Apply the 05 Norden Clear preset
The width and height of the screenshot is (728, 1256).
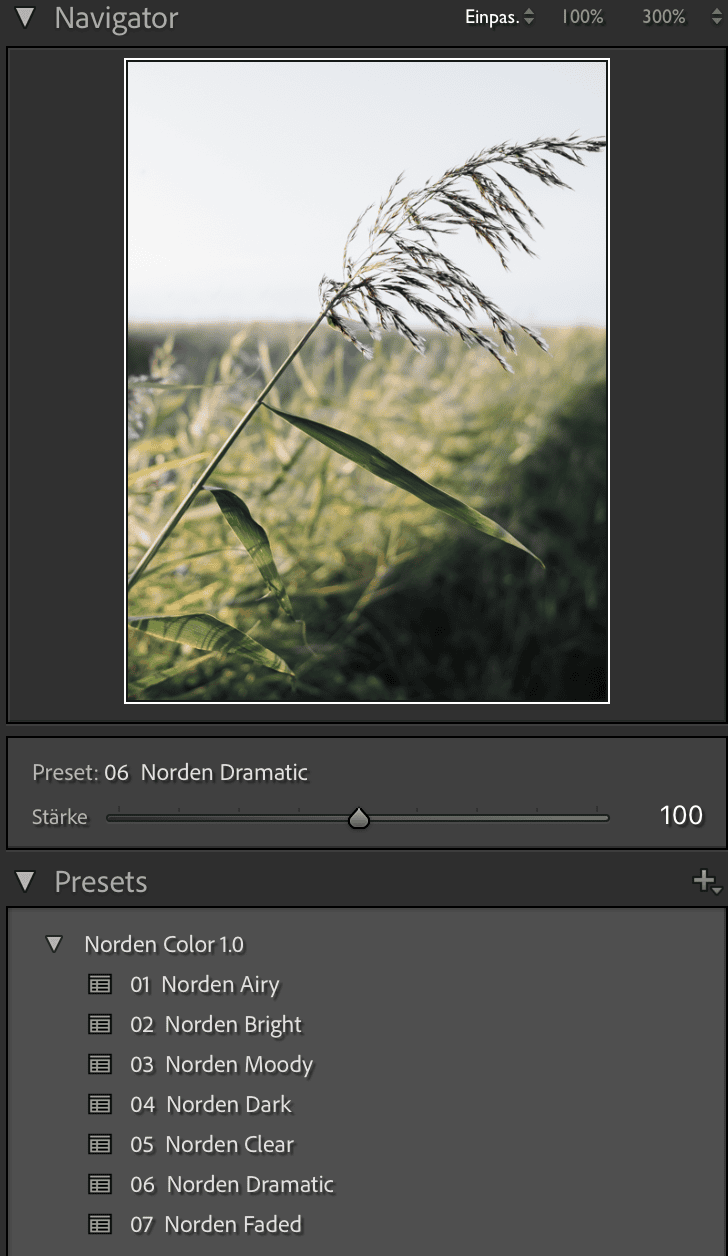coord(212,1144)
